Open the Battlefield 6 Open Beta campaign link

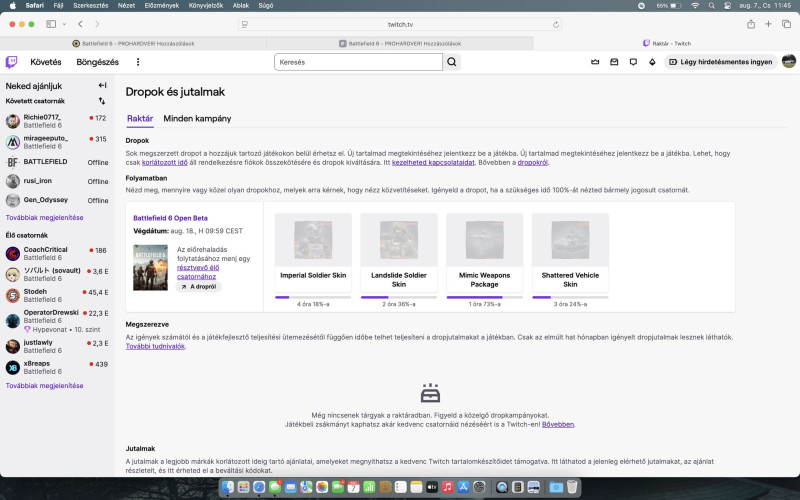tap(170, 218)
